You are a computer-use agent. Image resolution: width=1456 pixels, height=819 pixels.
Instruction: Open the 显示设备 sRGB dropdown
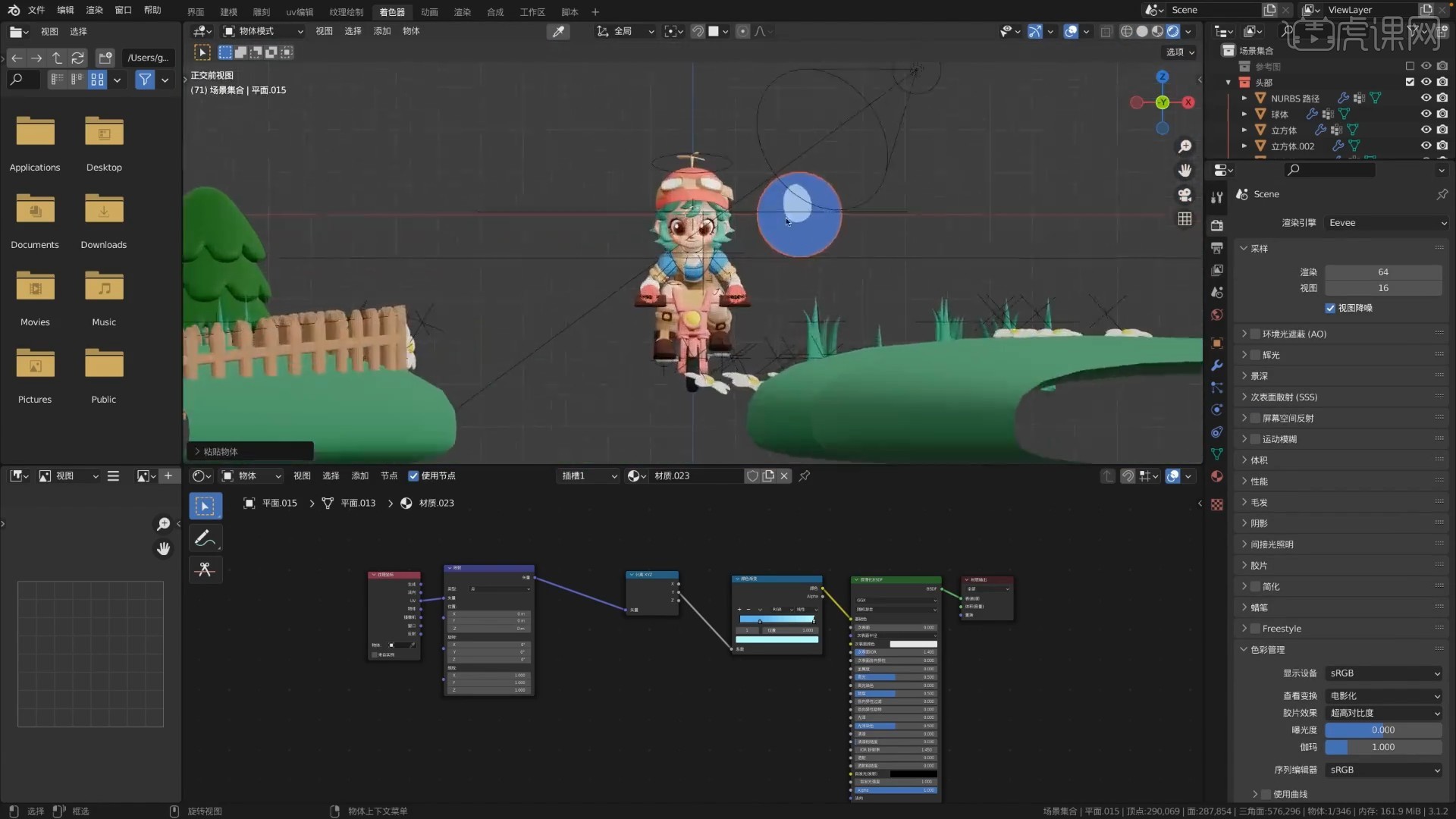[x=1385, y=673]
